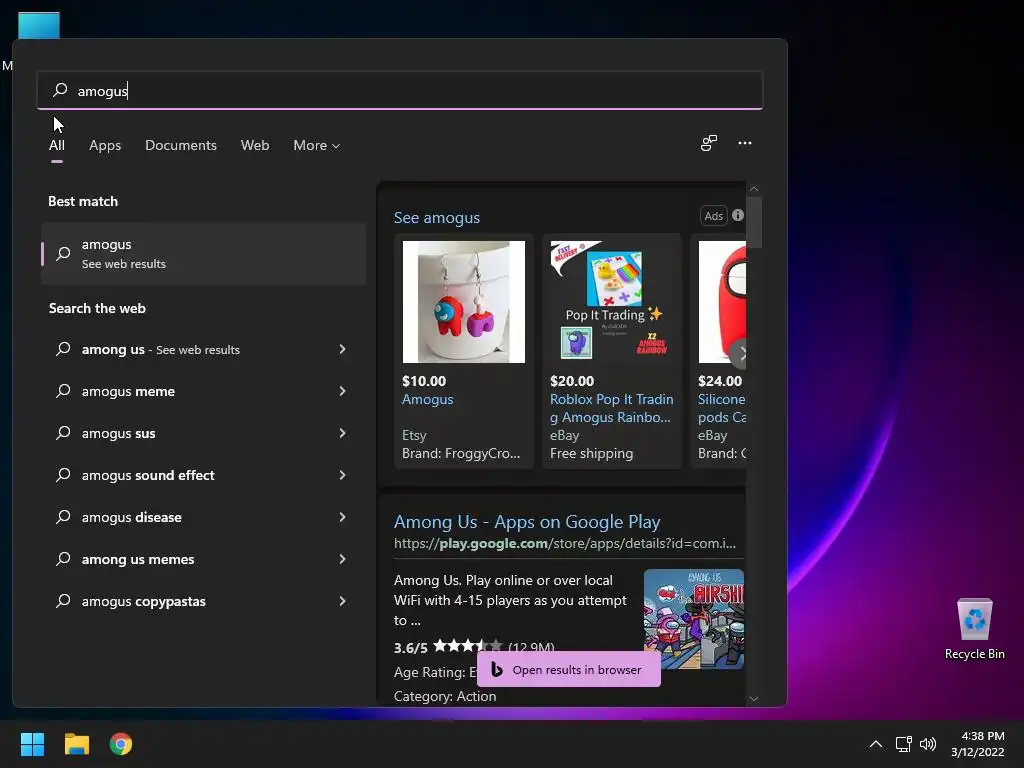This screenshot has width=1024, height=768.
Task: Click the search options people icon
Action: pyautogui.click(x=709, y=143)
